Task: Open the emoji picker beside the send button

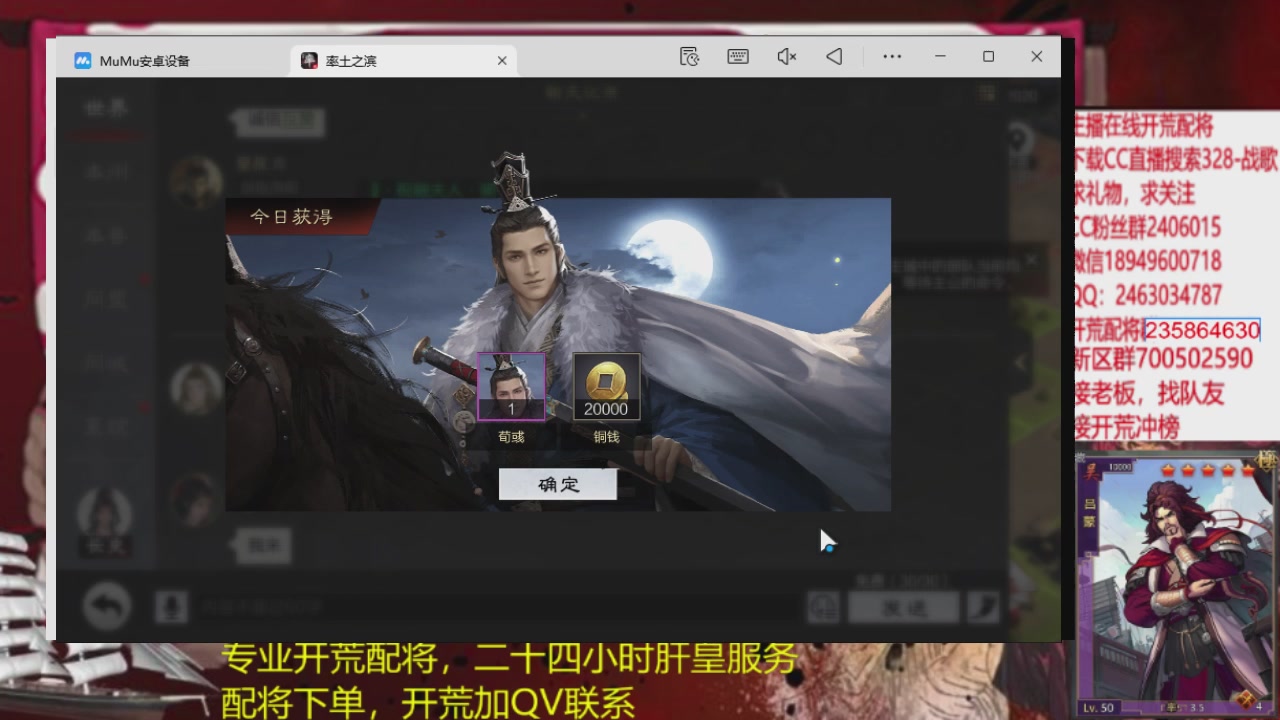Action: [823, 606]
